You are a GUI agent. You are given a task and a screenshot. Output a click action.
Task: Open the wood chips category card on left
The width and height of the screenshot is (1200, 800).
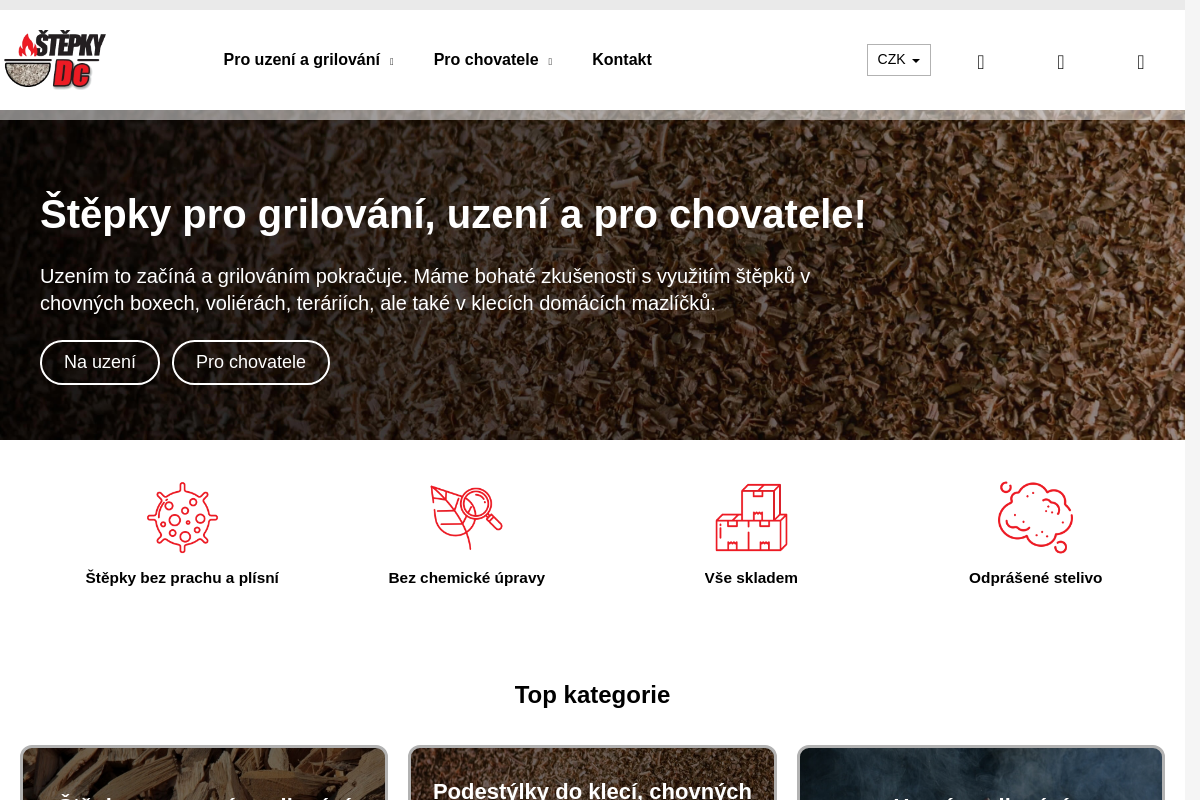coord(204,773)
